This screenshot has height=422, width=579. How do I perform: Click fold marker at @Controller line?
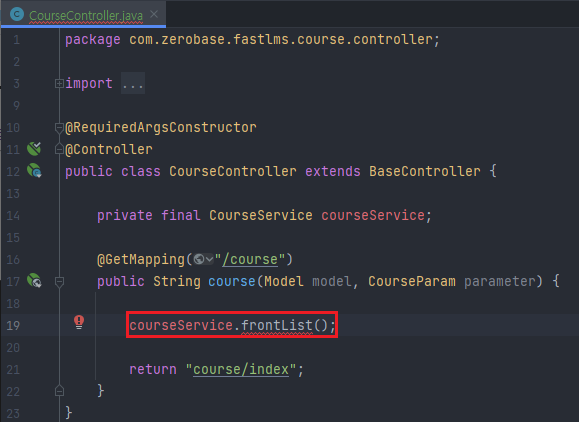pos(59,150)
